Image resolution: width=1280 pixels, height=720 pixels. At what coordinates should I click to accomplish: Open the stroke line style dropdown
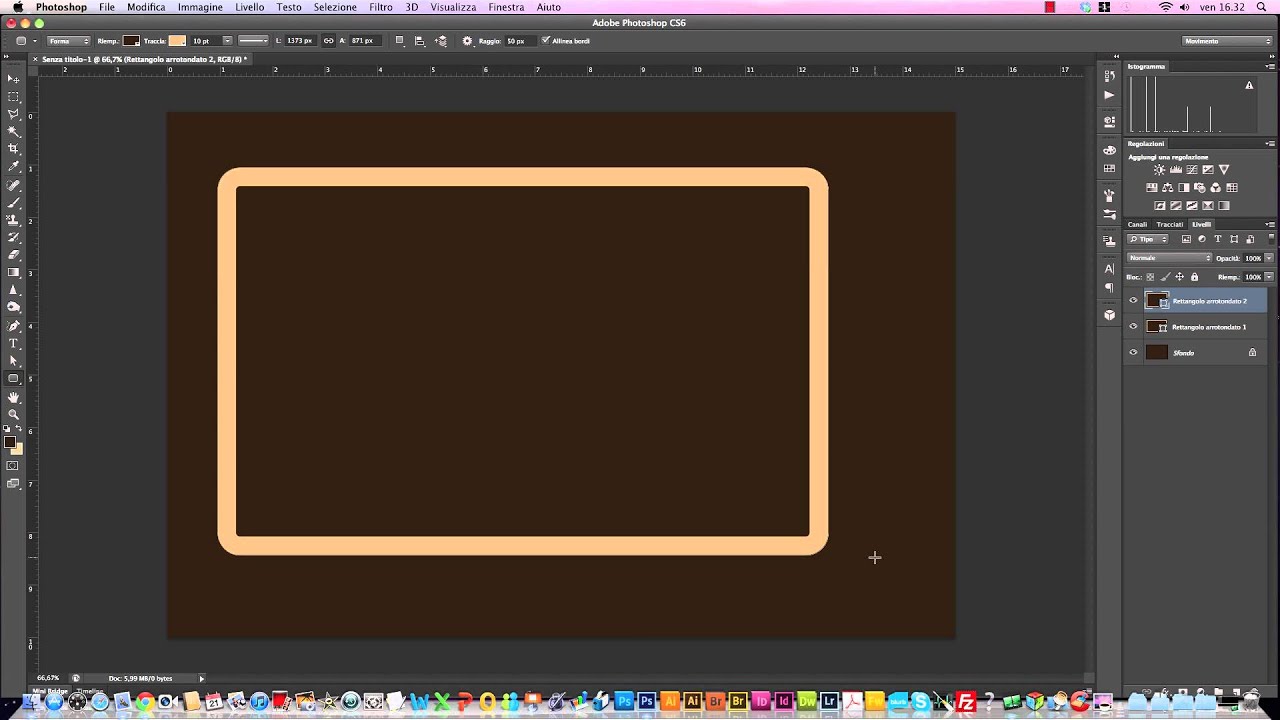coord(253,41)
